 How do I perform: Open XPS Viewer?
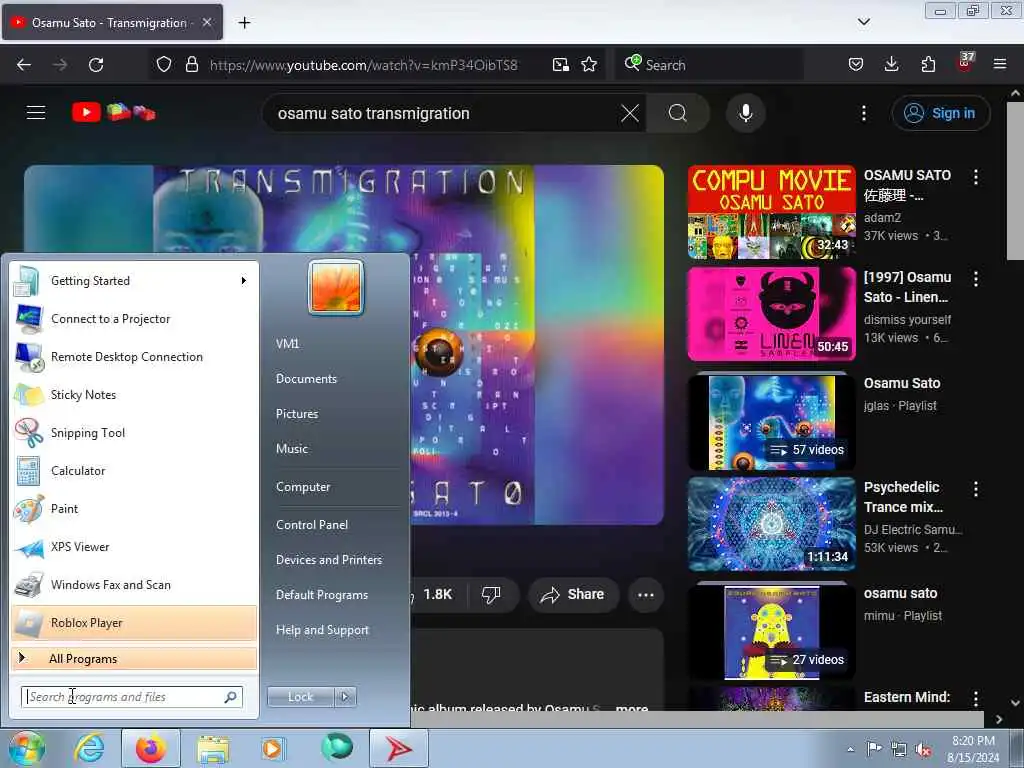pos(134,547)
